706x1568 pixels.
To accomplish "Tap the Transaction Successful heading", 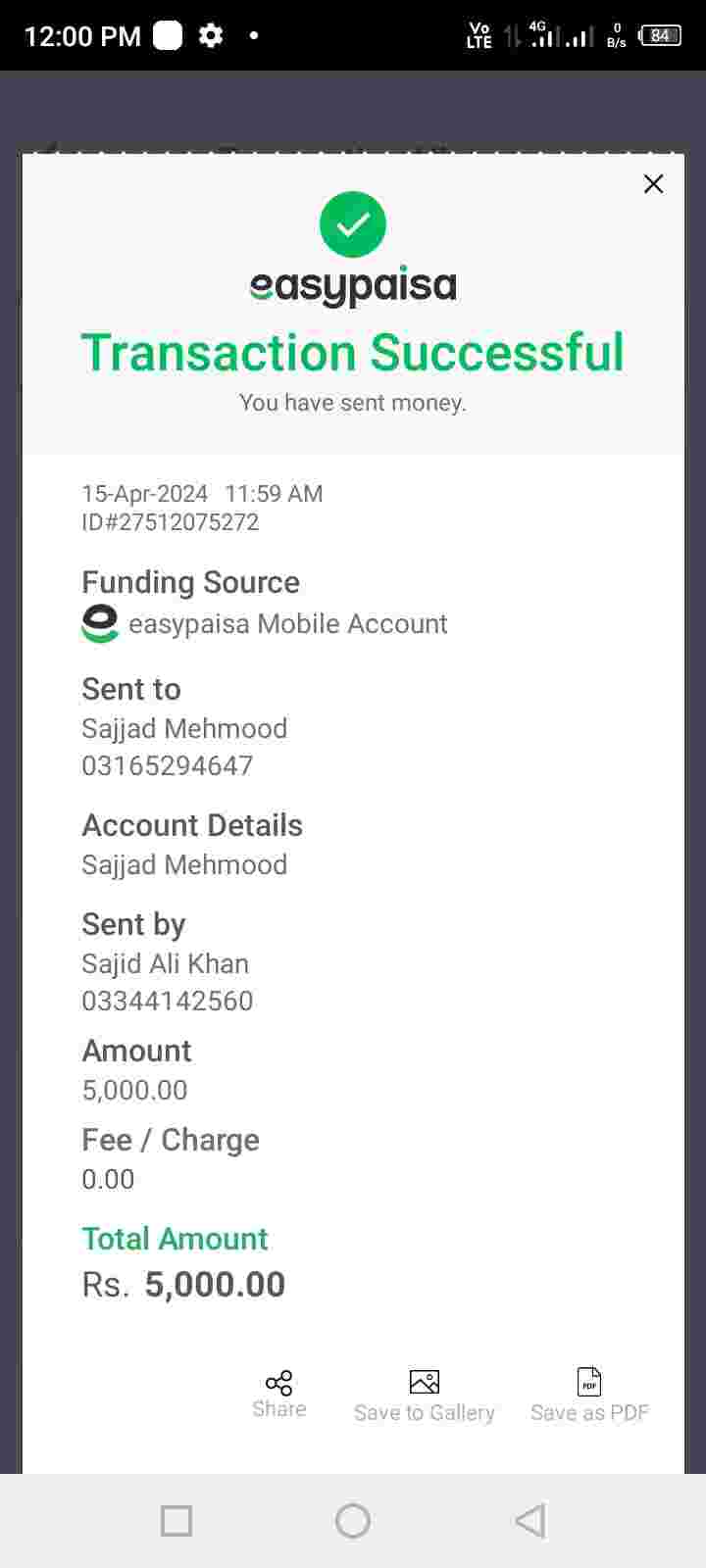I will [353, 353].
